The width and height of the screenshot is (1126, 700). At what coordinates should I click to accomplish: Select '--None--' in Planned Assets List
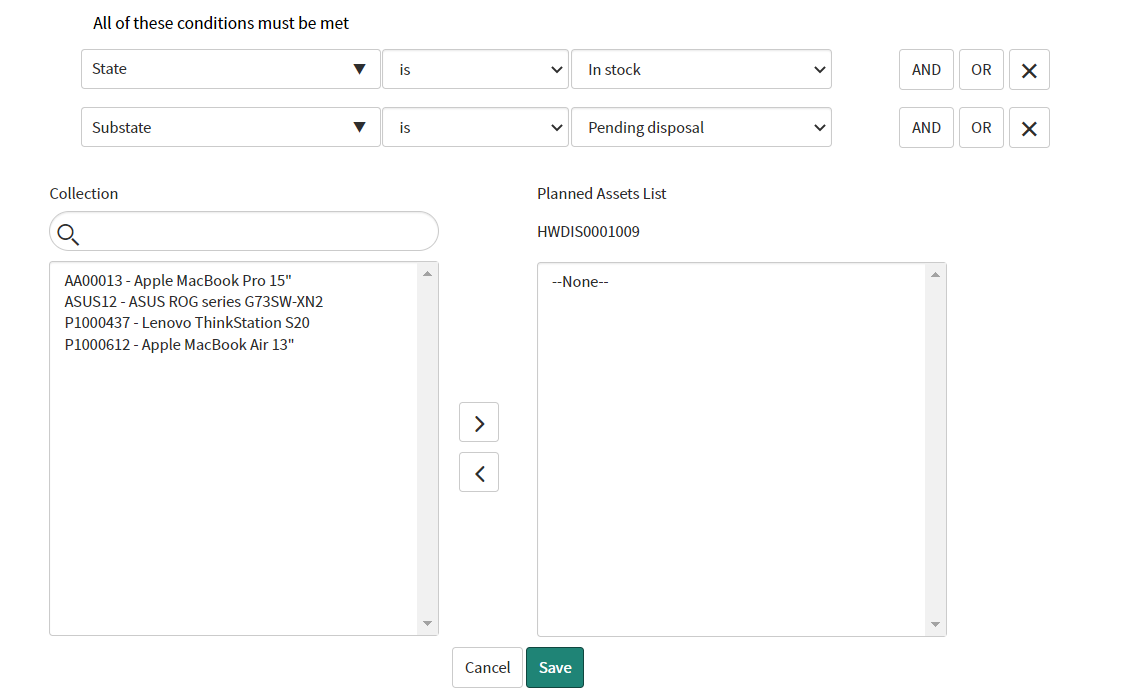click(x=580, y=281)
